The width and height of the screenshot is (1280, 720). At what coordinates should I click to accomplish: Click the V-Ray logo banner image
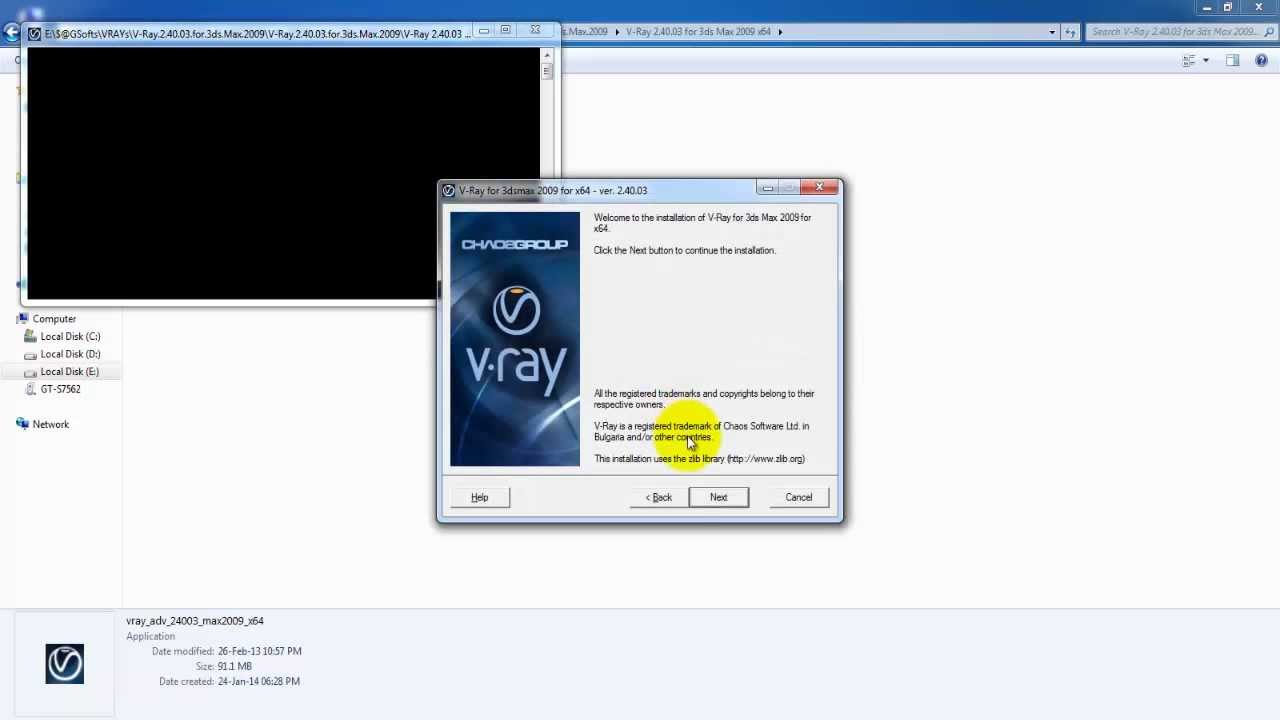515,339
